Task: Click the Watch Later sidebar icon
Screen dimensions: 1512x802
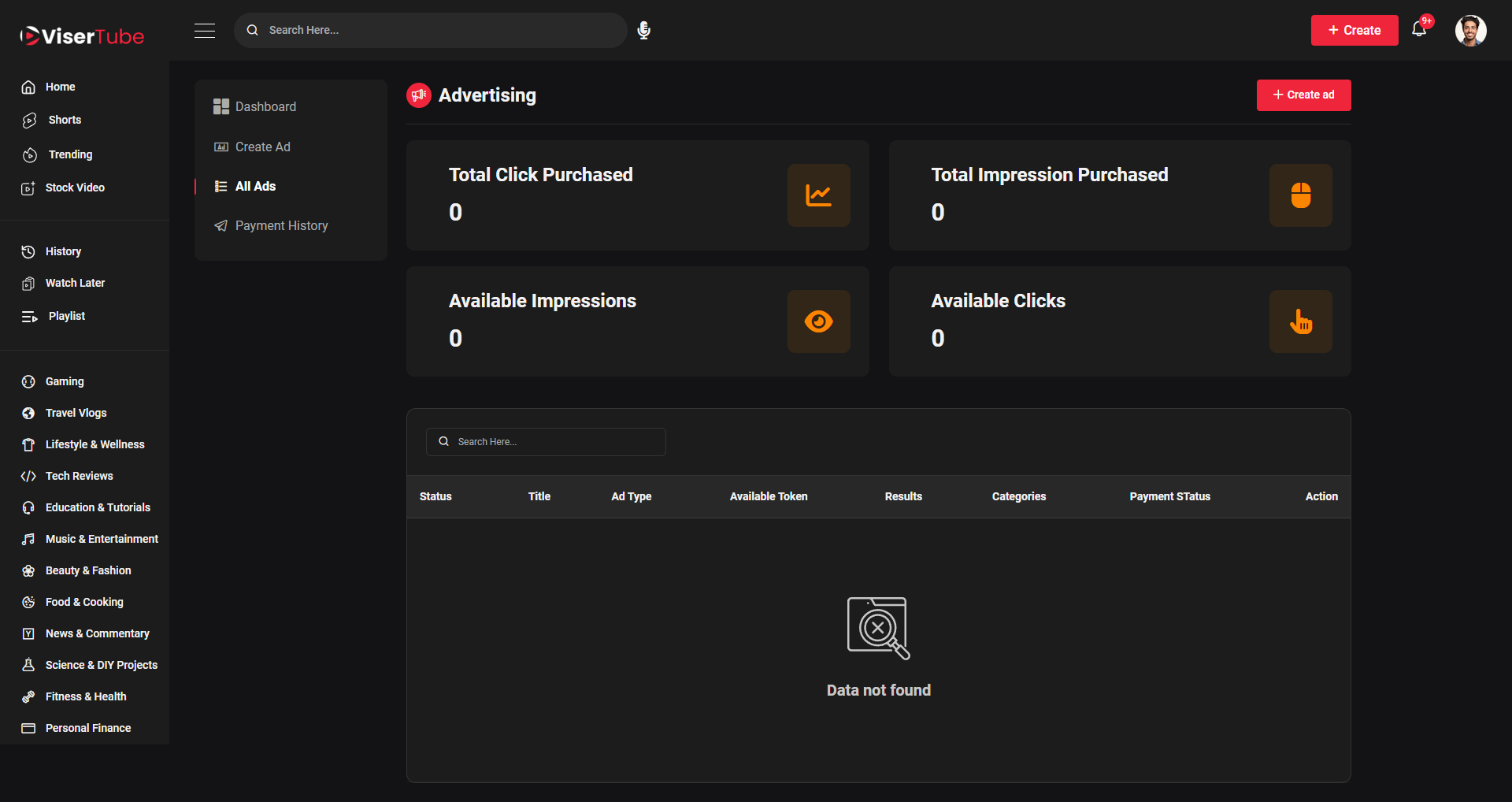Action: coord(29,283)
